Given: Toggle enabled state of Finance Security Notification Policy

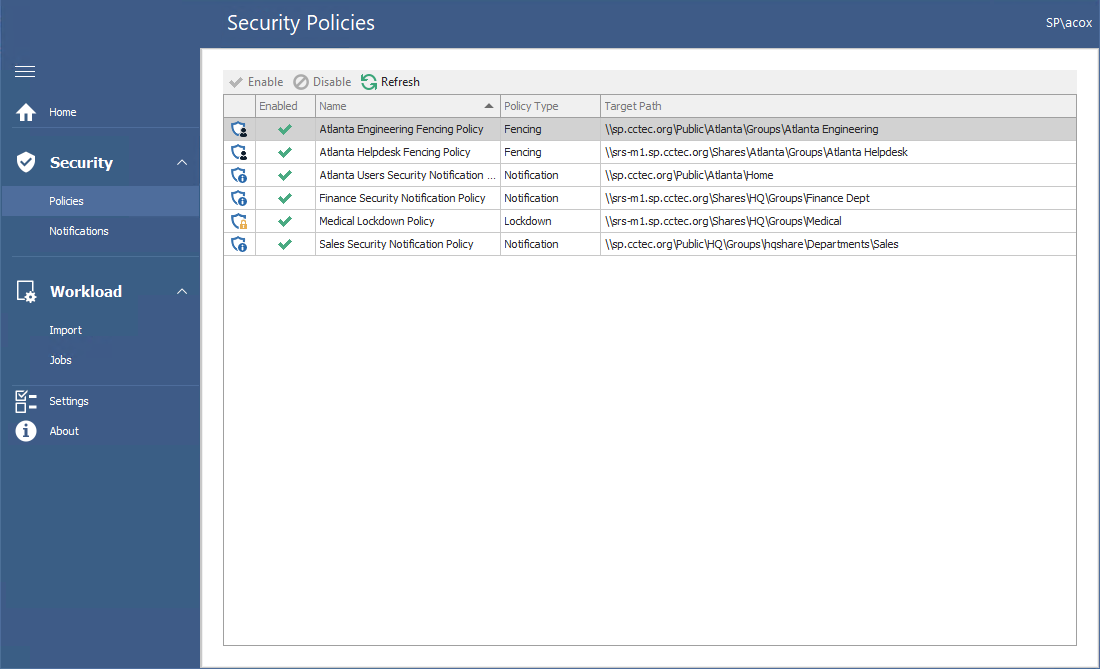Looking at the screenshot, I should point(285,198).
